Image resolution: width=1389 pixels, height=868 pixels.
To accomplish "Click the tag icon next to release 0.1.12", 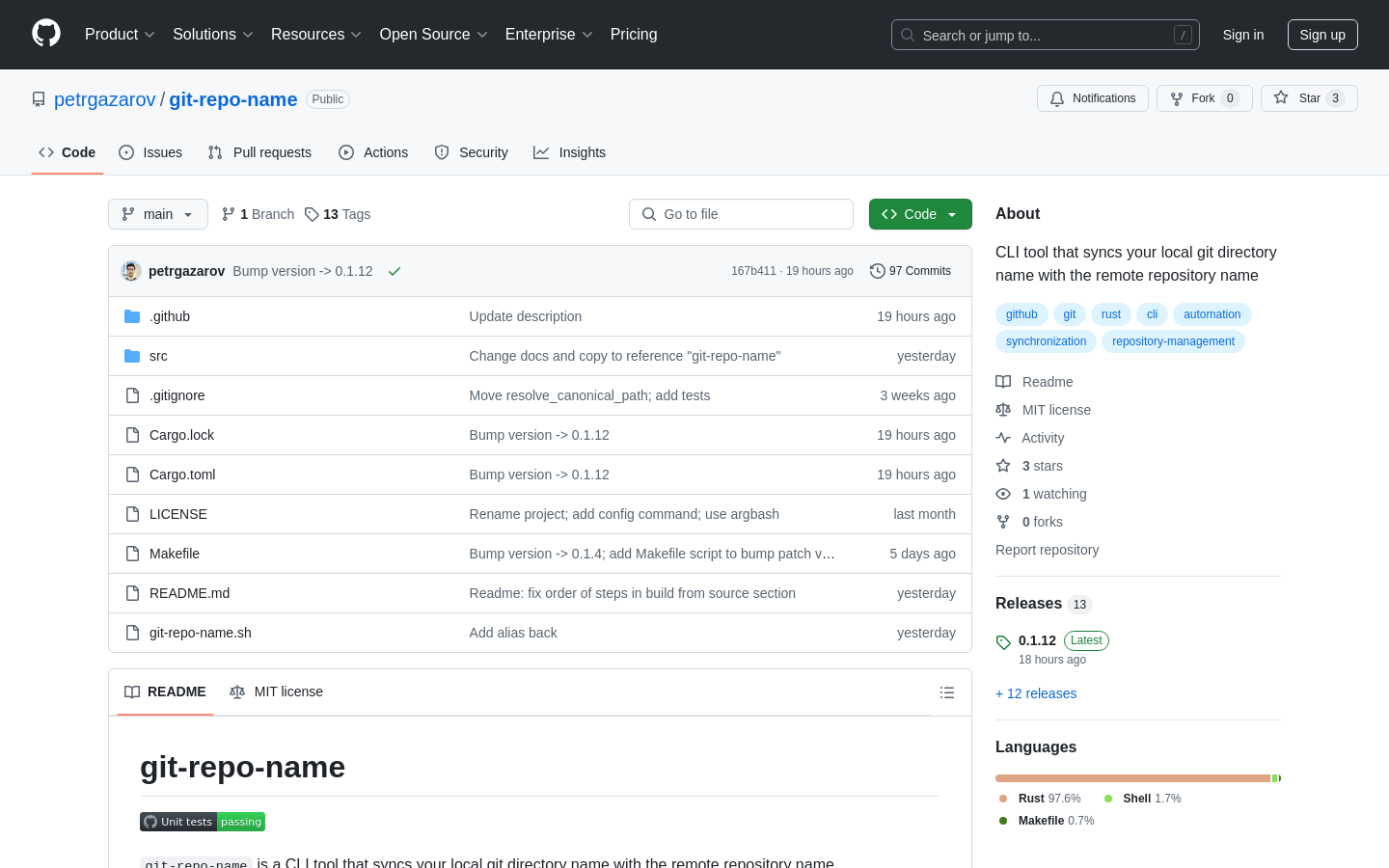I will point(1003,642).
